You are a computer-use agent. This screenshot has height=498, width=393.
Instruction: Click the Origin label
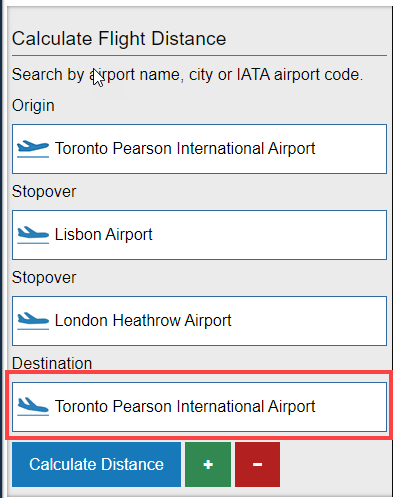(33, 106)
